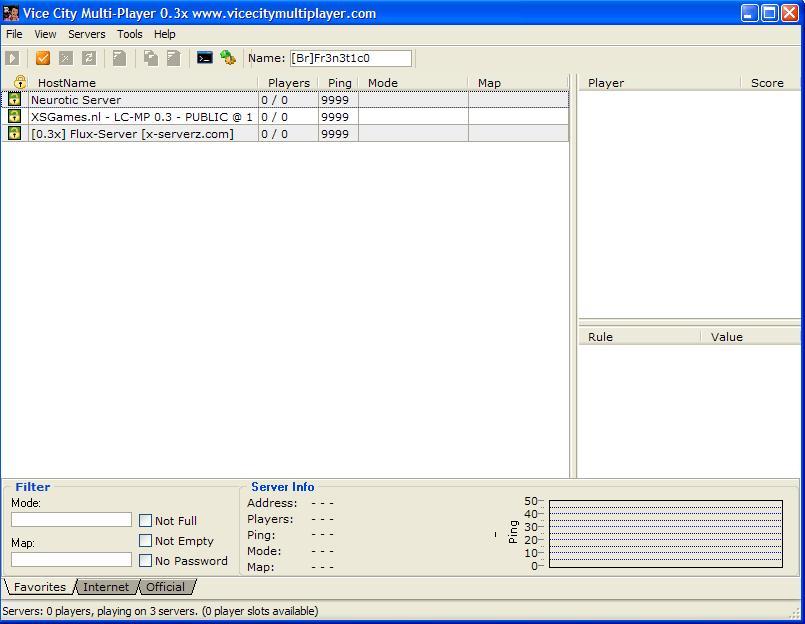Open the Servers menu
The height and width of the screenshot is (624, 805).
point(87,34)
